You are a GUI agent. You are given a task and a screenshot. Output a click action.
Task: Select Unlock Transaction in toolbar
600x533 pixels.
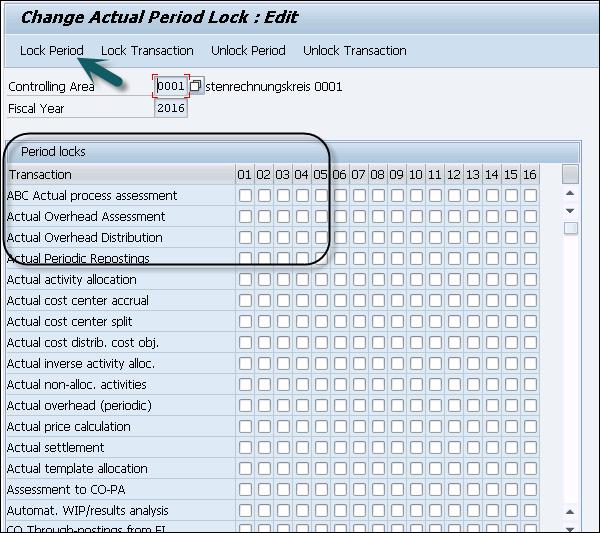(355, 51)
